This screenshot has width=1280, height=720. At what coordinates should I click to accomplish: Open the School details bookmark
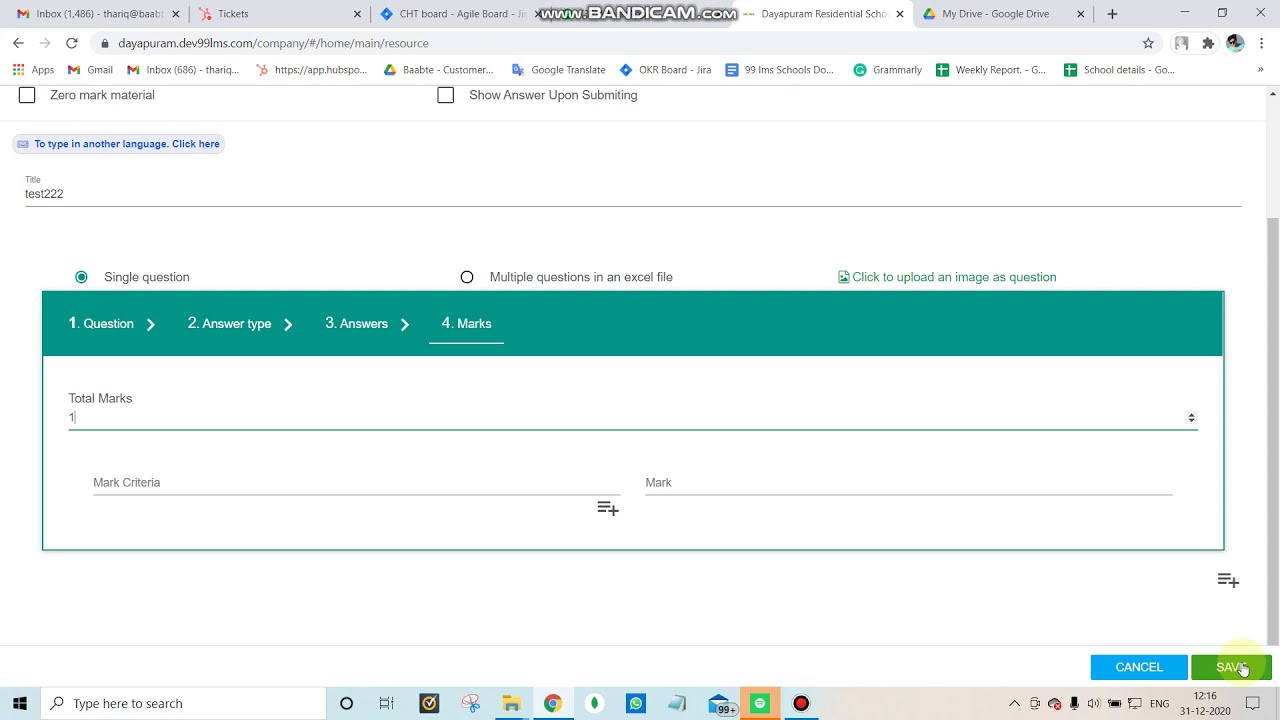pos(1119,70)
